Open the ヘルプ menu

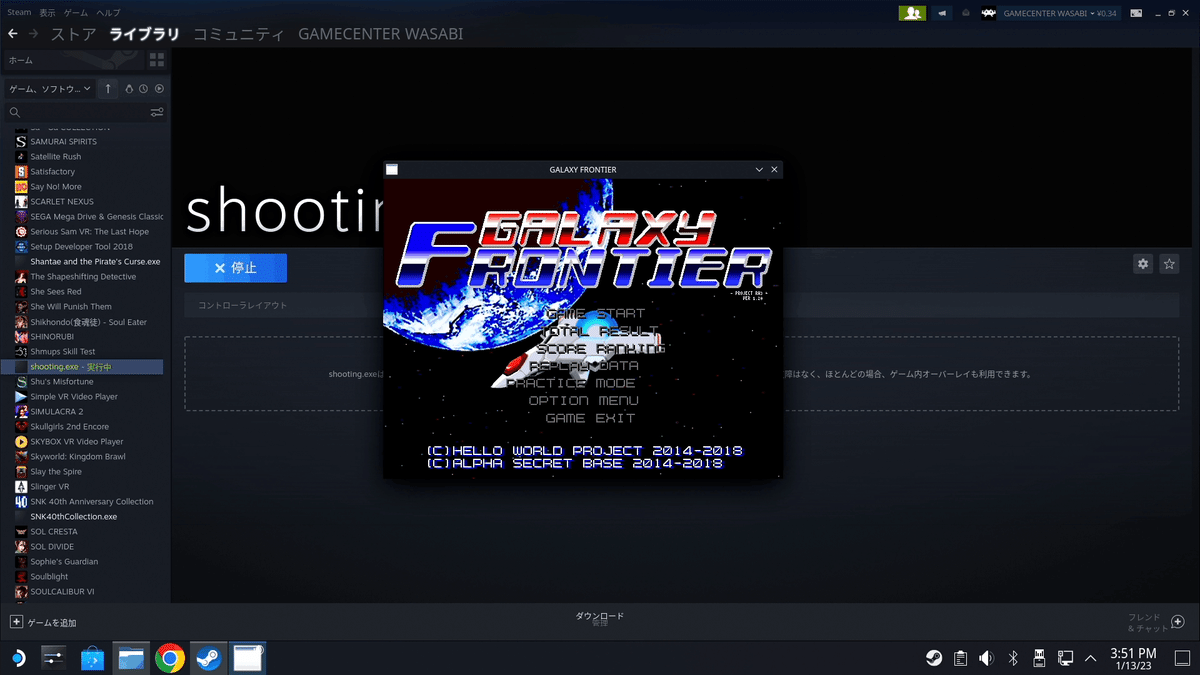(x=107, y=12)
